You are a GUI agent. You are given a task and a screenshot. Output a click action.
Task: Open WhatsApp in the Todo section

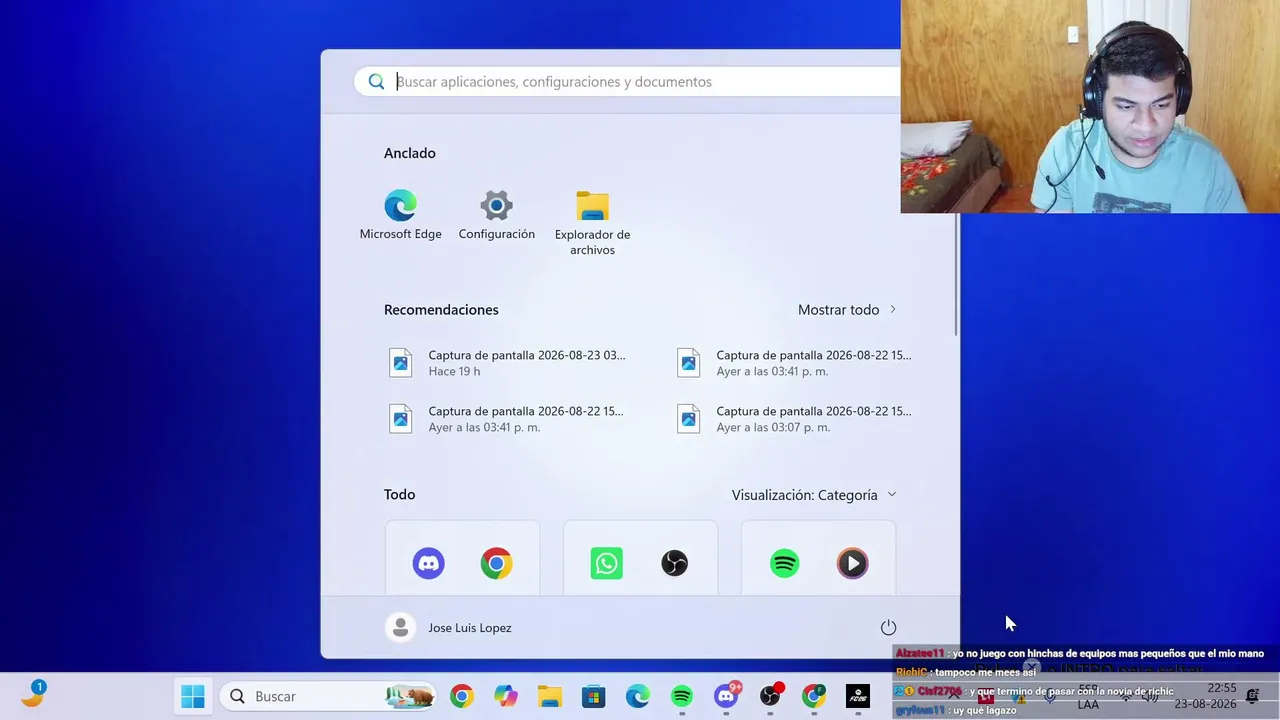point(606,563)
